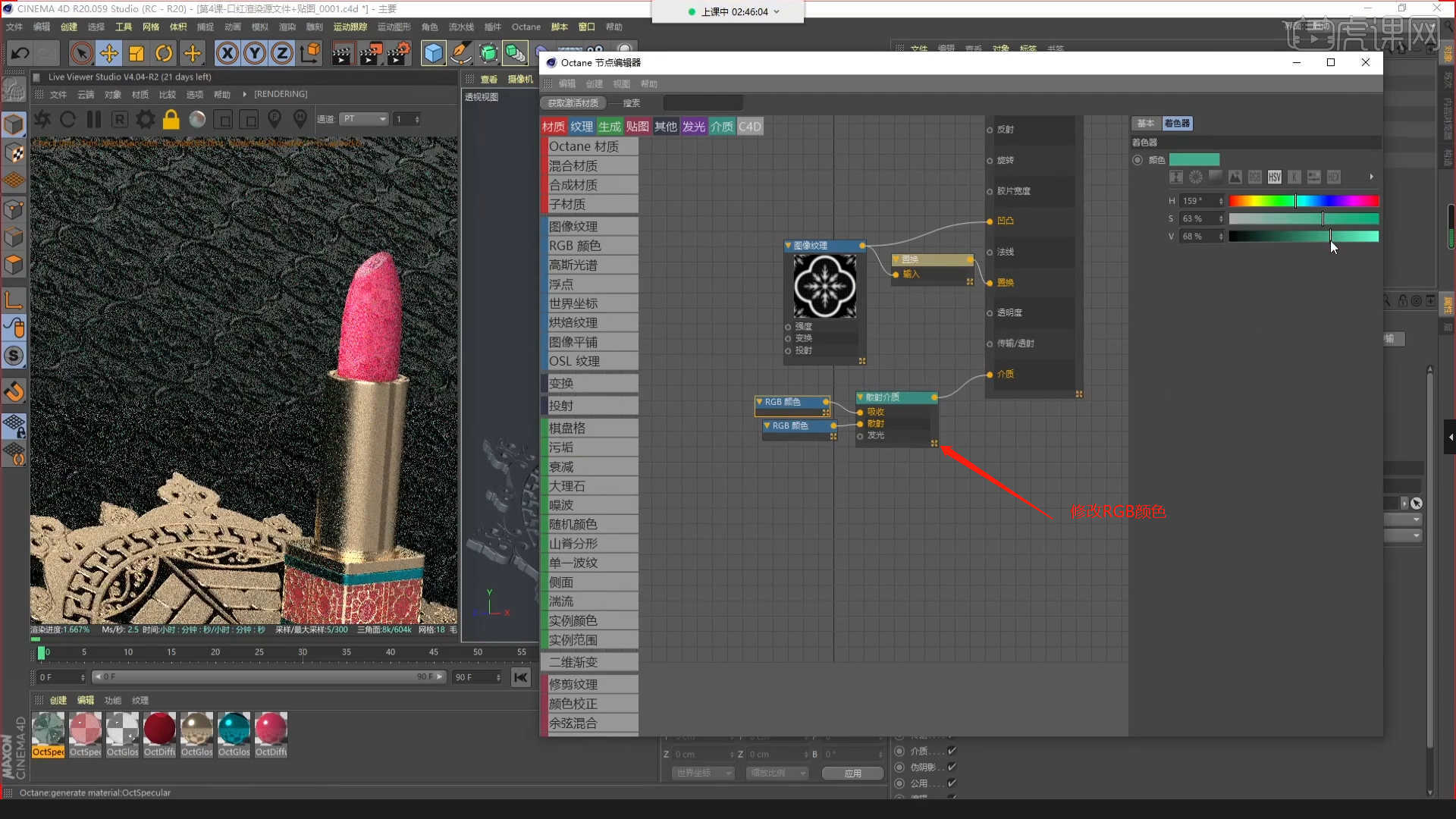Click the Live Viewer focus picker pin
This screenshot has width=1456, height=819.
tap(275, 119)
